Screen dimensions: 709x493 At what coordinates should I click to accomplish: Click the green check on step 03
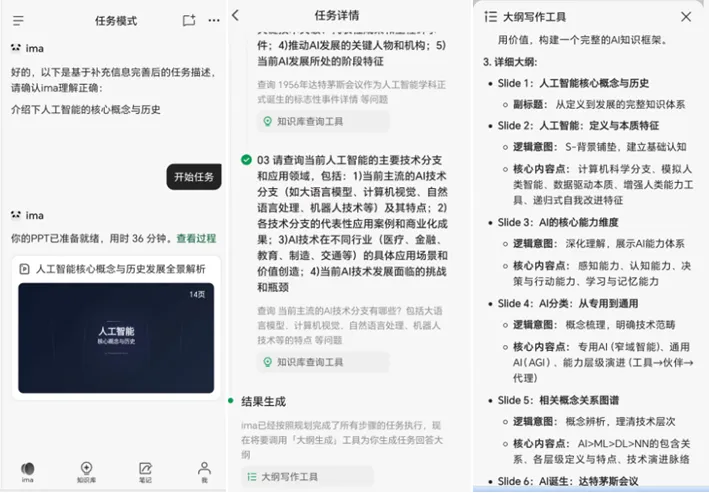pyautogui.click(x=246, y=160)
